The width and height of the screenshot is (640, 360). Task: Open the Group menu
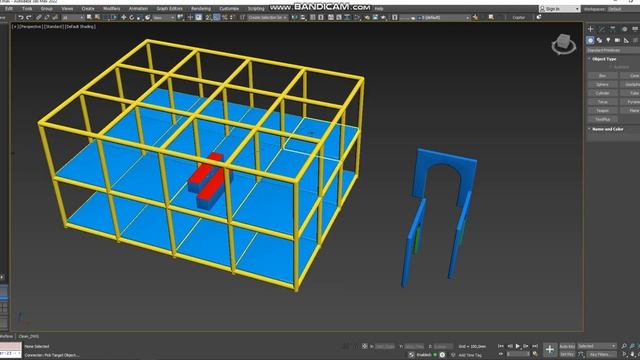point(47,9)
